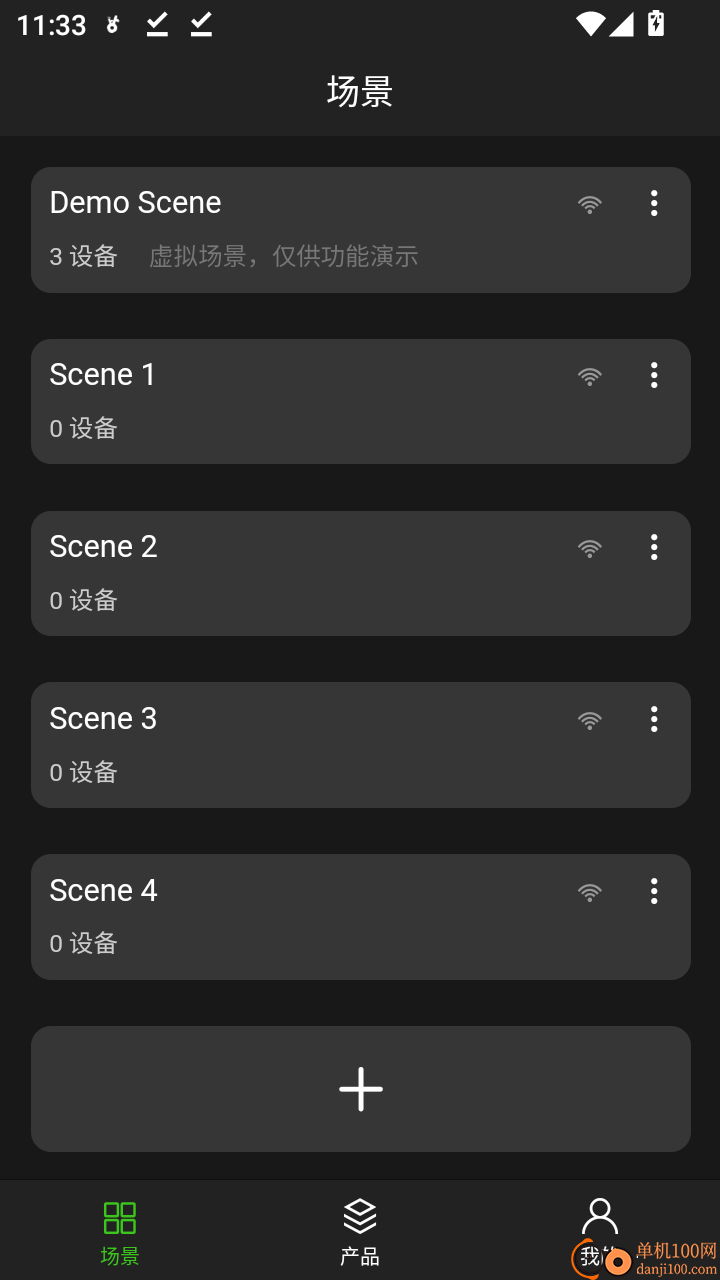Open the profile person icon tab
Screen dimensions: 720x1280
tap(599, 1217)
